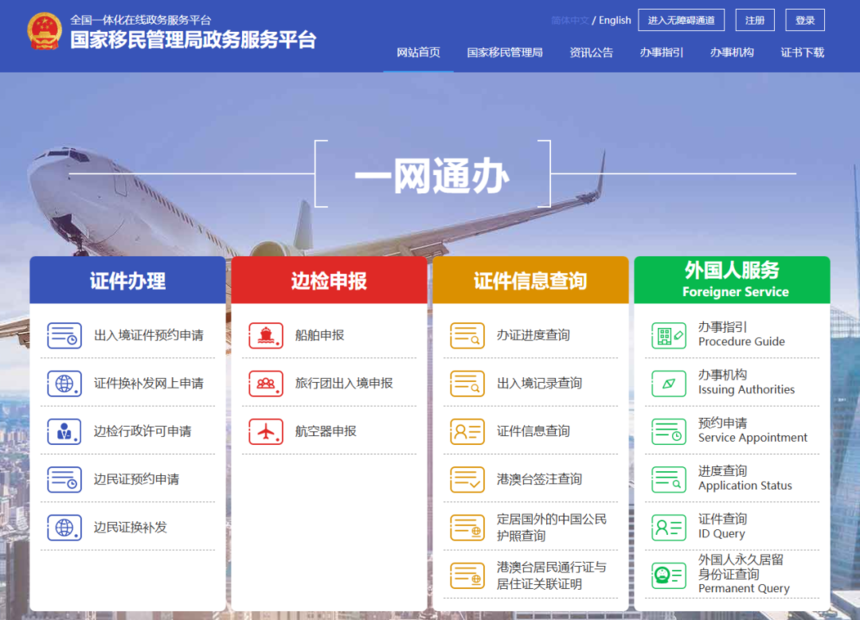Click the Issuing Authorities icon
The height and width of the screenshot is (620, 860).
click(669, 384)
